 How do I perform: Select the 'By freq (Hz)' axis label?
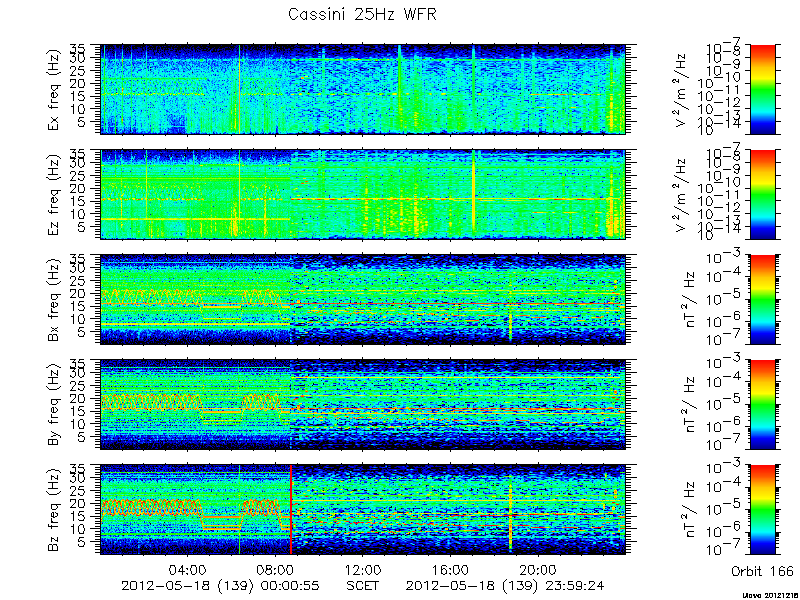[x=54, y=405]
